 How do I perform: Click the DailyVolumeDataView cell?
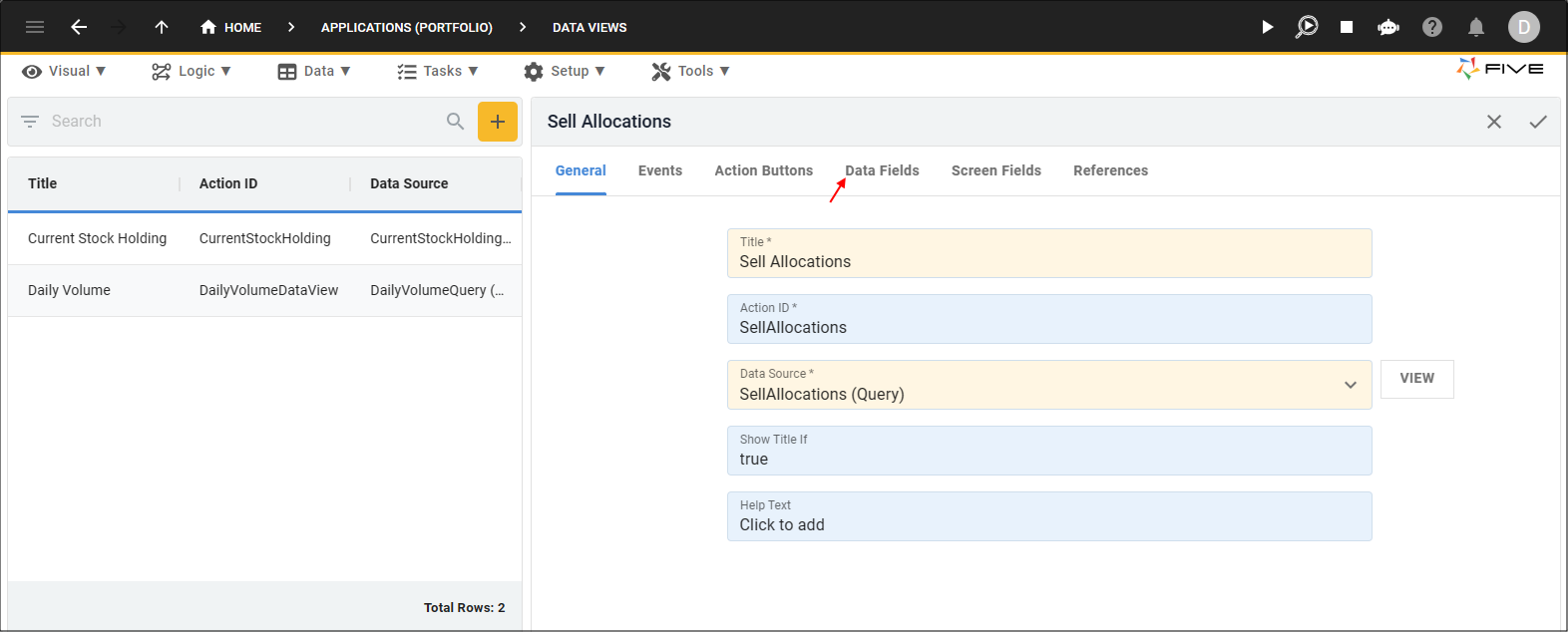pyautogui.click(x=268, y=290)
